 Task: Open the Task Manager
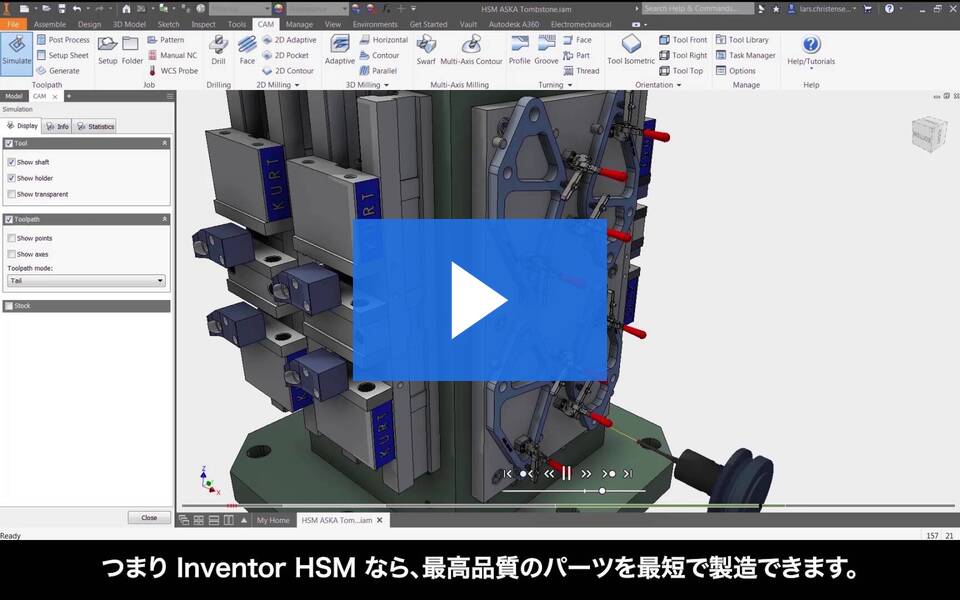[x=746, y=55]
